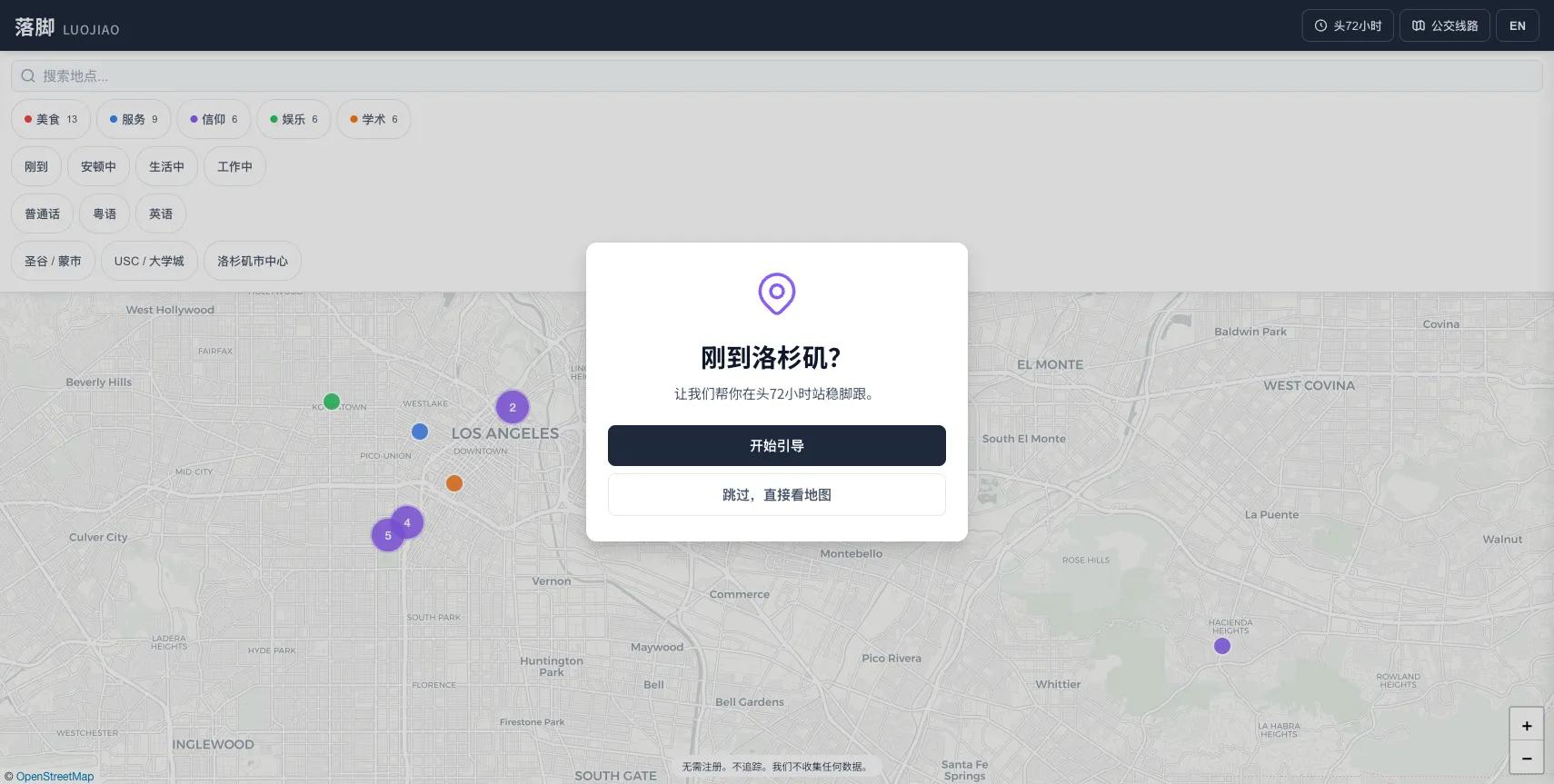This screenshot has width=1554, height=784.
Task: Open the OpenStreetMap attribution link
Action: [x=55, y=777]
